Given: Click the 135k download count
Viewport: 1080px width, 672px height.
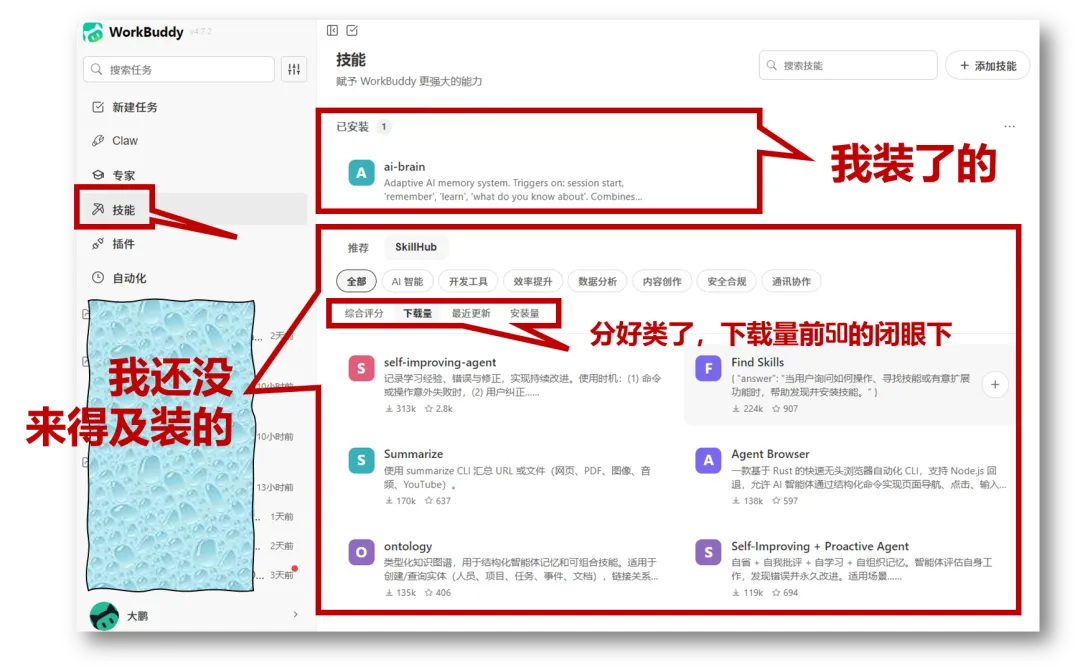Looking at the screenshot, I should click(x=400, y=592).
